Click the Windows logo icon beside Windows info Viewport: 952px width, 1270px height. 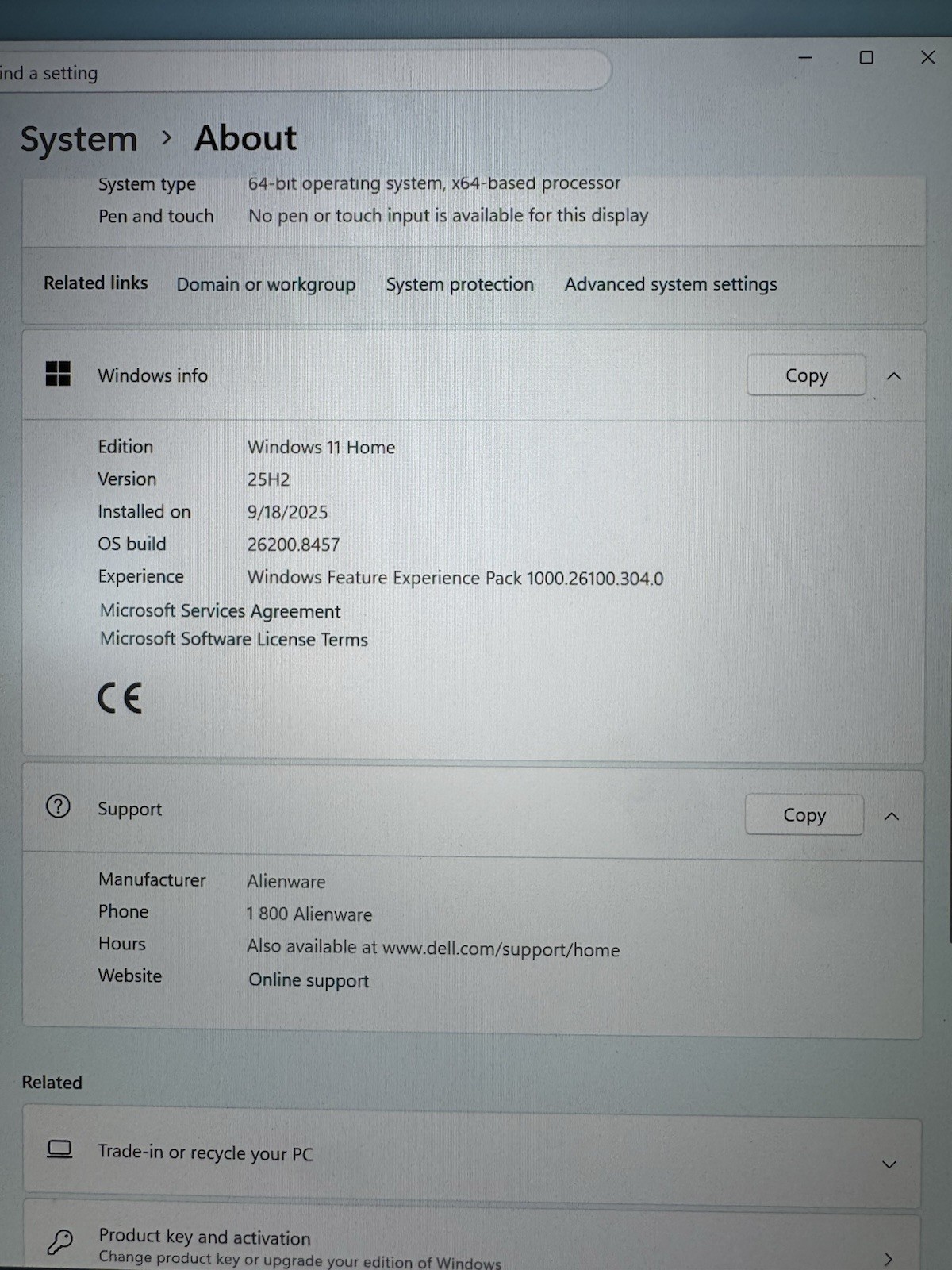pos(58,373)
